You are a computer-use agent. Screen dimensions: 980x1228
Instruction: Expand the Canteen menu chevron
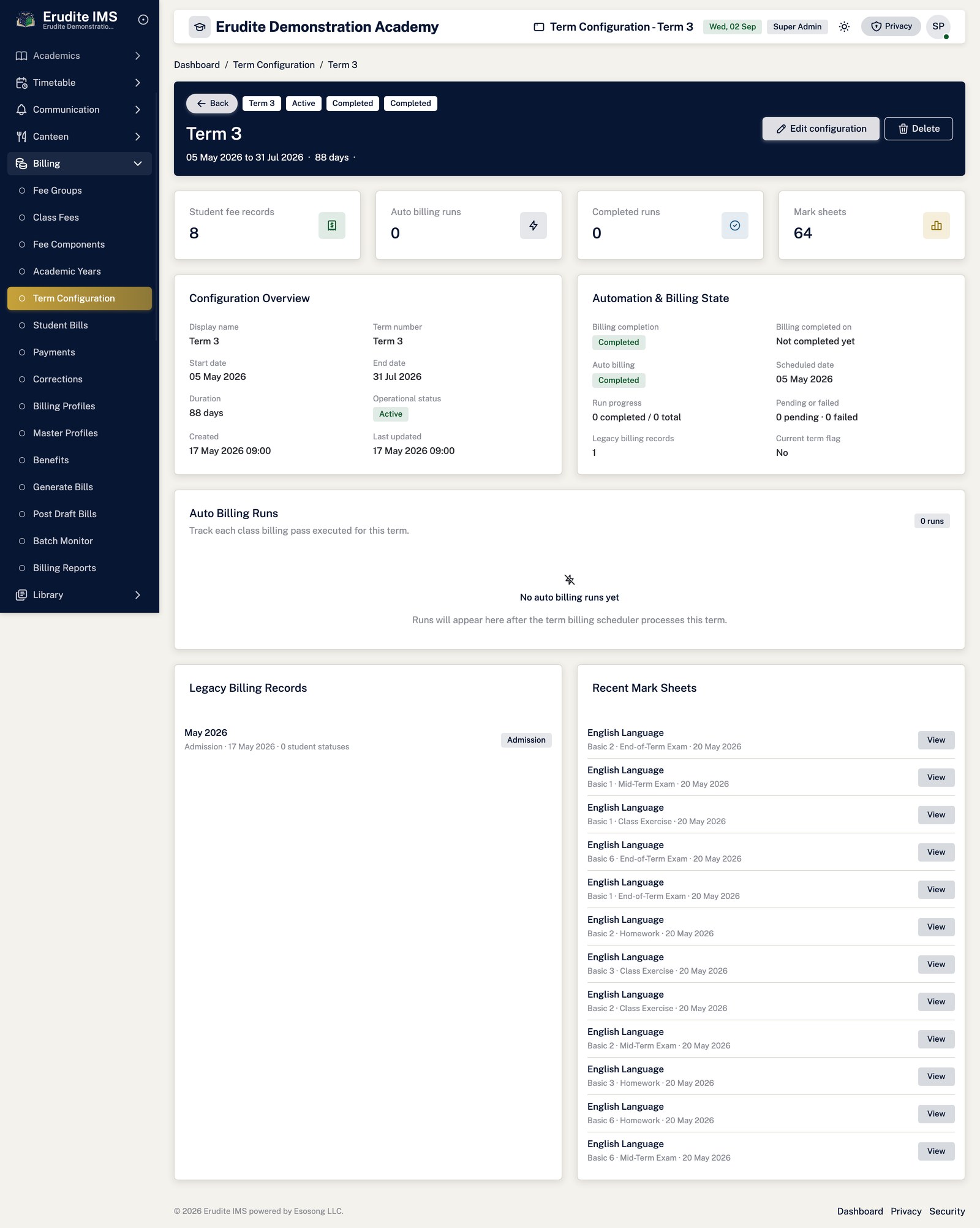(x=138, y=137)
